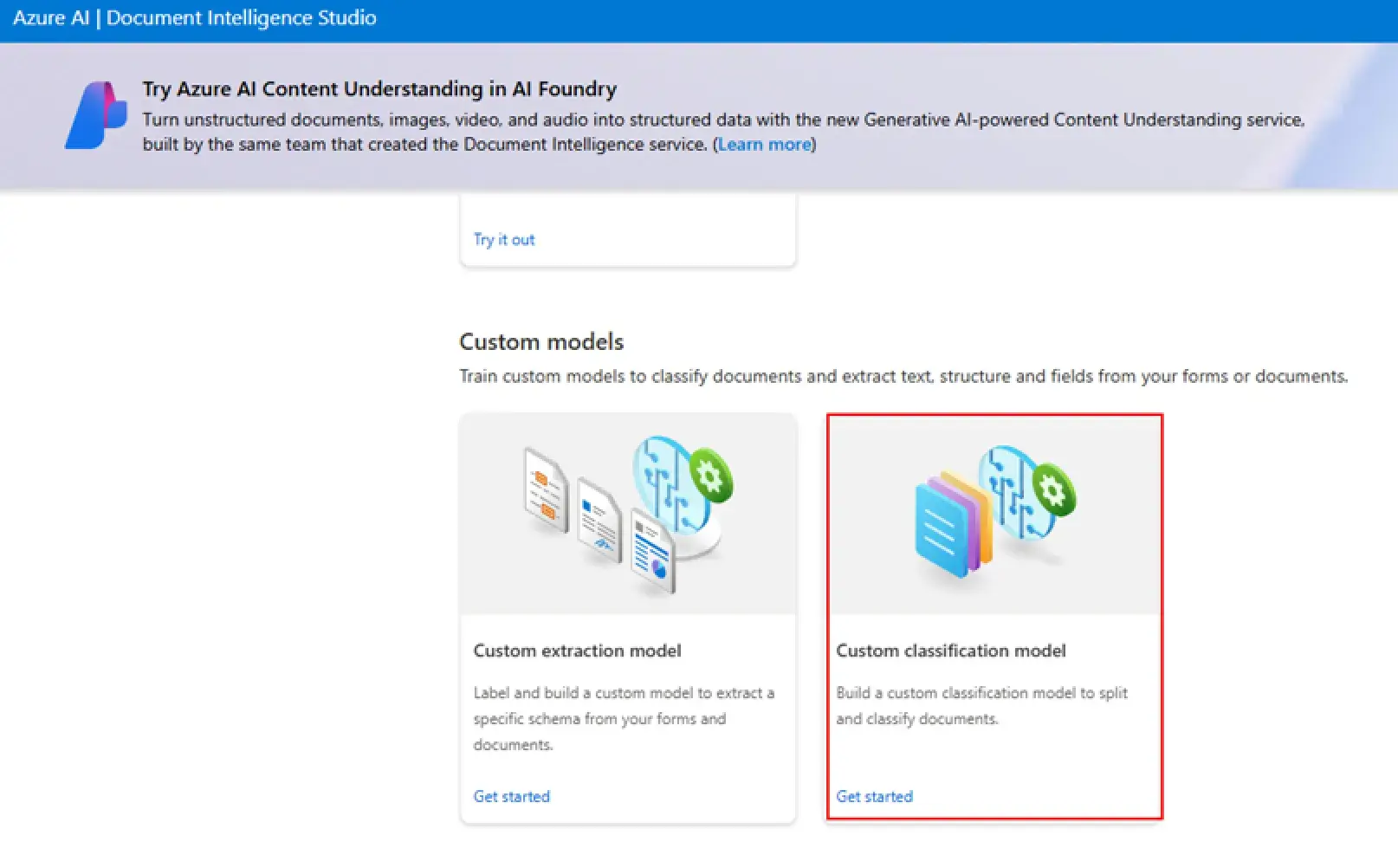This screenshot has width=1398, height=868.
Task: Open the Learn more link in banner
Action: [764, 145]
